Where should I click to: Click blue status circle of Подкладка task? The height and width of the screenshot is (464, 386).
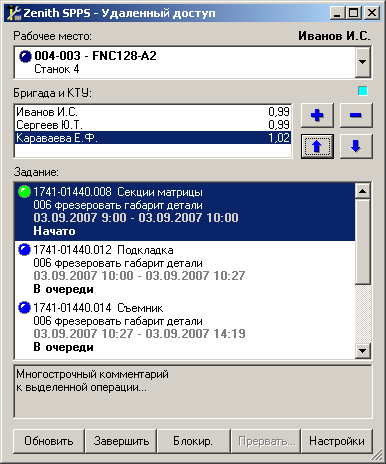[x=24, y=250]
